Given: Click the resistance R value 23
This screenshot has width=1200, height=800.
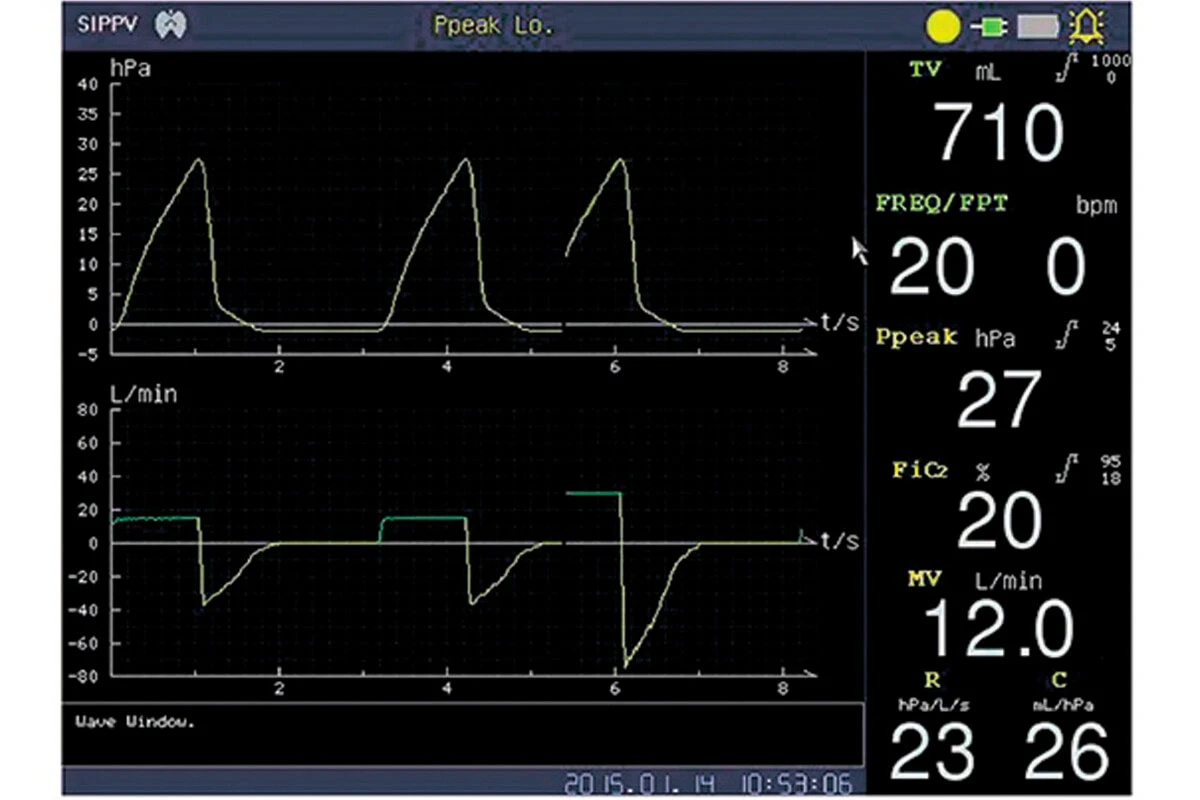Looking at the screenshot, I should [931, 751].
